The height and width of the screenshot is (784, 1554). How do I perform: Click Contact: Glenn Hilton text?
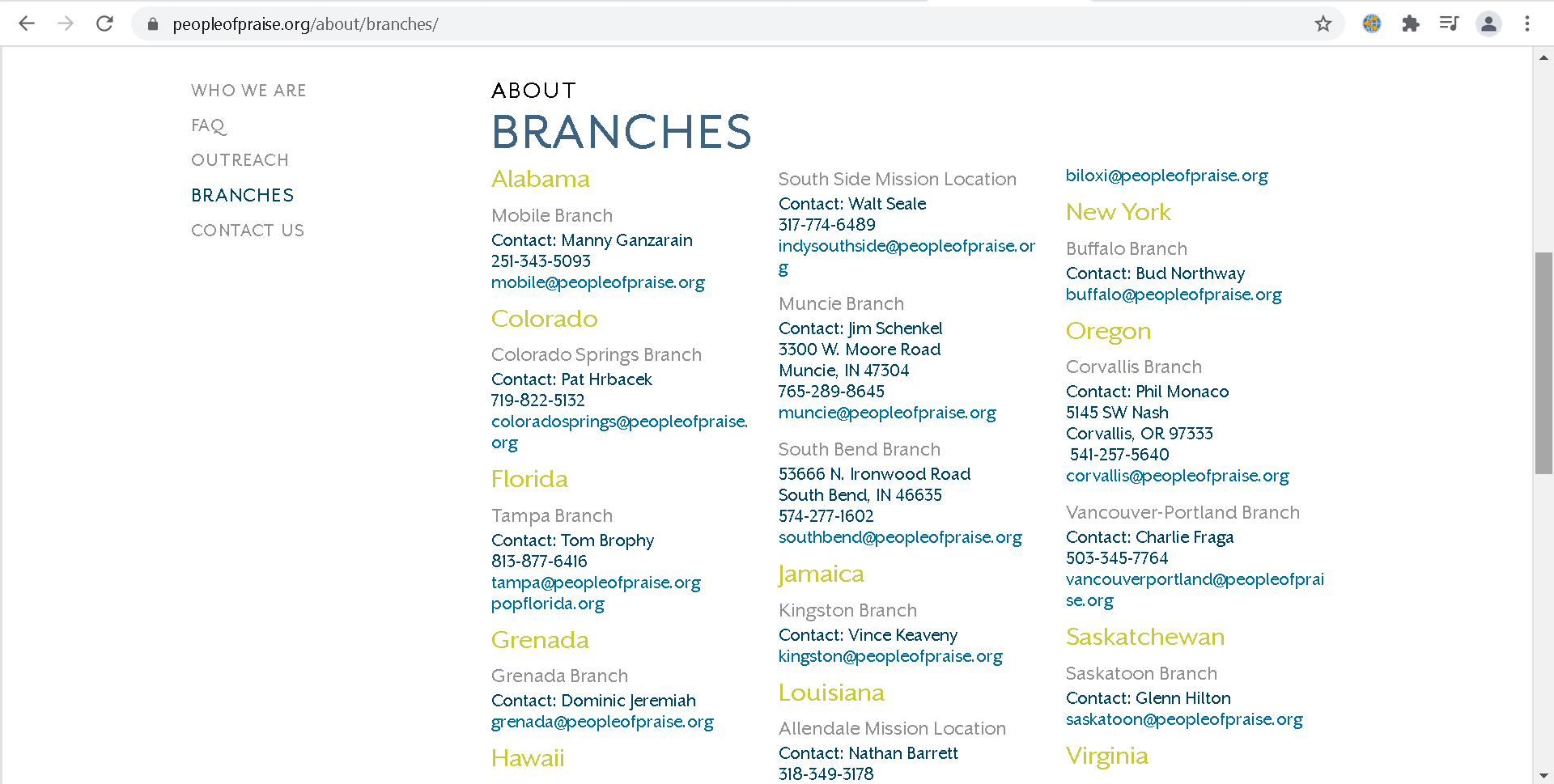(x=1148, y=698)
